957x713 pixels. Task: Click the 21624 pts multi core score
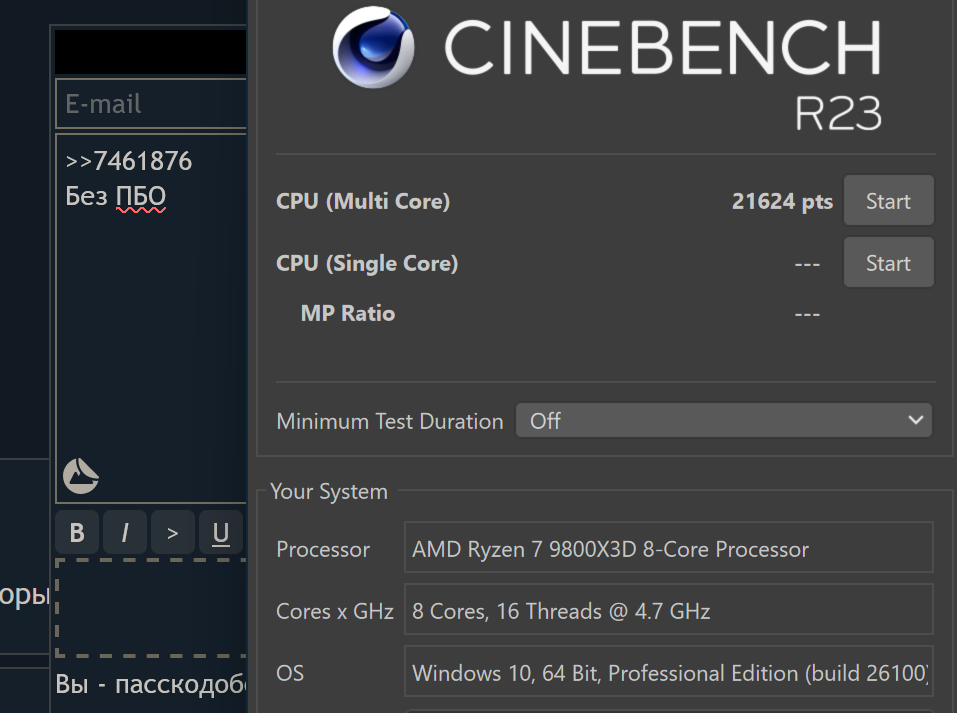point(782,201)
